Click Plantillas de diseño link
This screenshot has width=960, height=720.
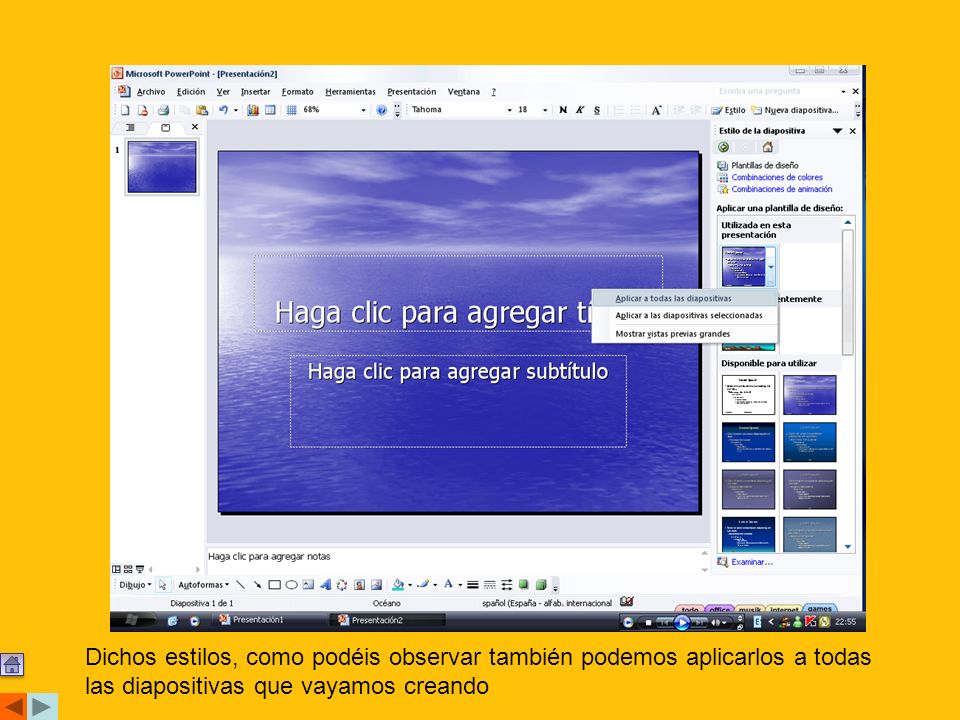(x=765, y=165)
